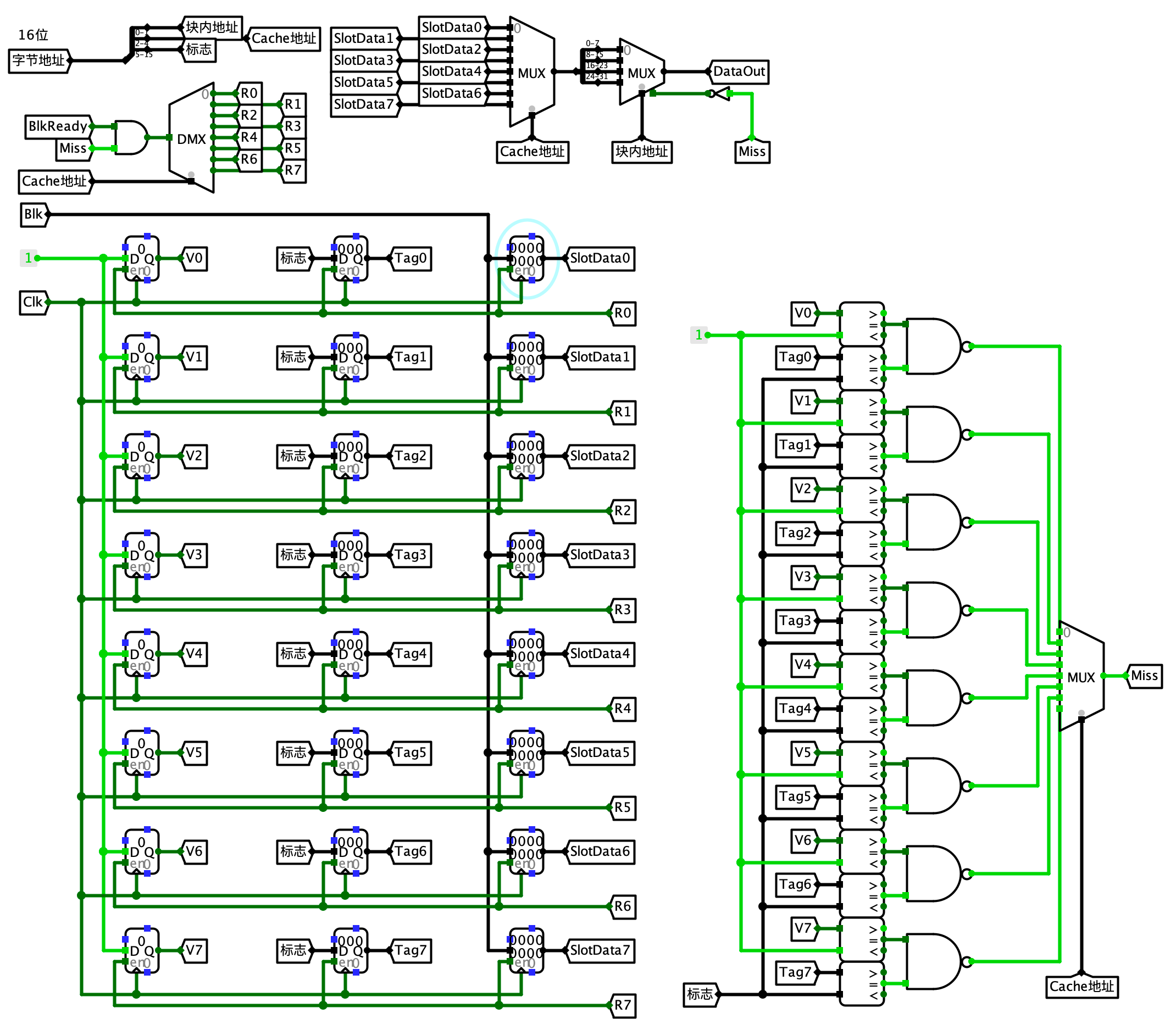
Task: Toggle the constant 1 input near V0 register
Action: point(28,258)
